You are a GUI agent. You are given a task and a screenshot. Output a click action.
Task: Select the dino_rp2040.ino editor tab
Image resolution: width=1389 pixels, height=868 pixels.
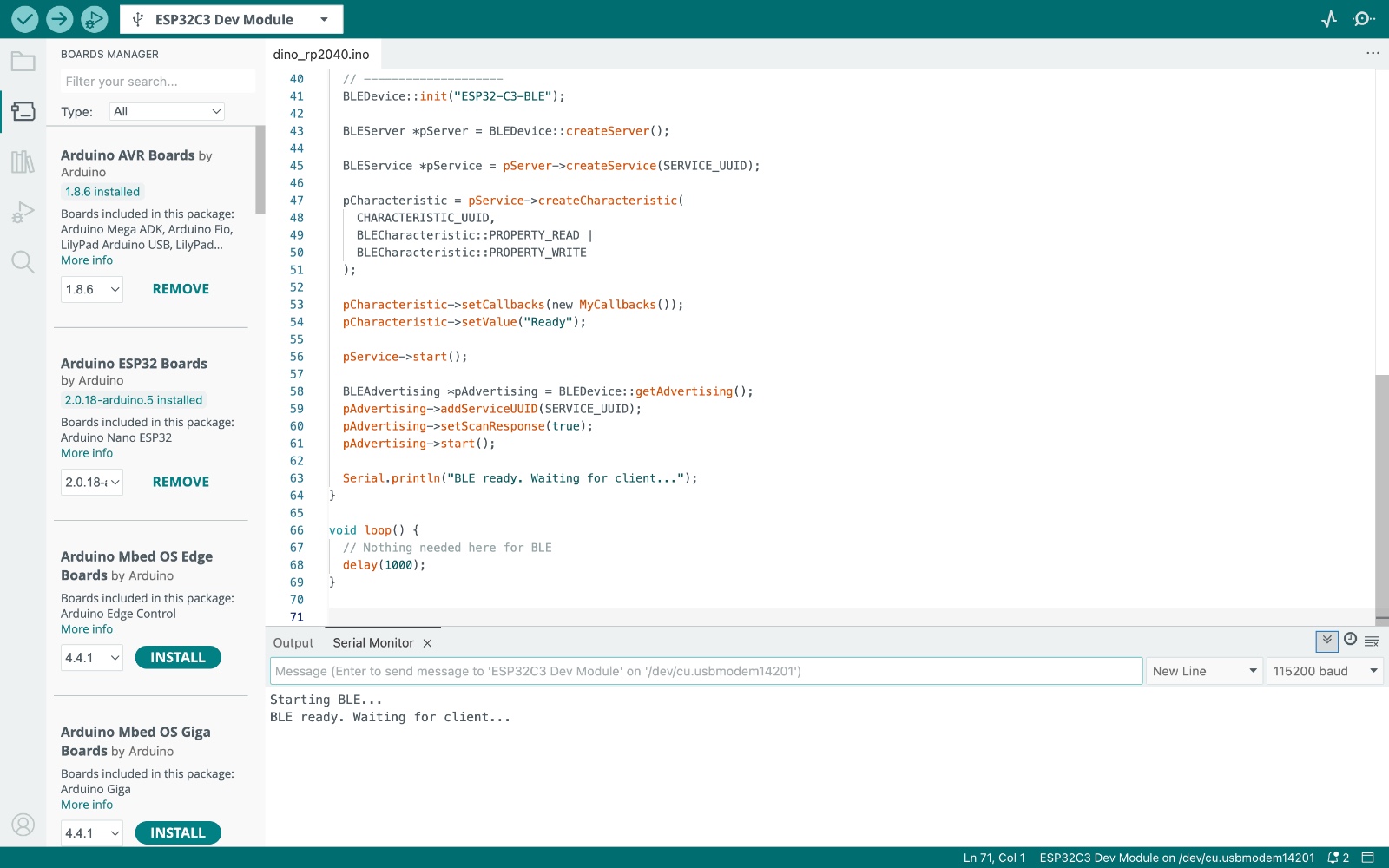pyautogui.click(x=321, y=55)
